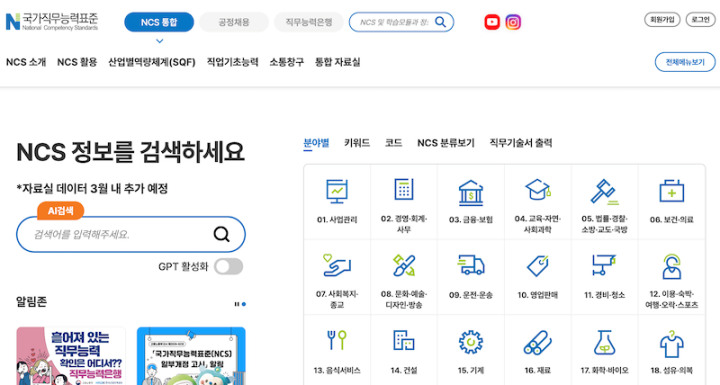Go to home via 국가직무능력표준 logo
The image size is (720, 385).
[52, 22]
